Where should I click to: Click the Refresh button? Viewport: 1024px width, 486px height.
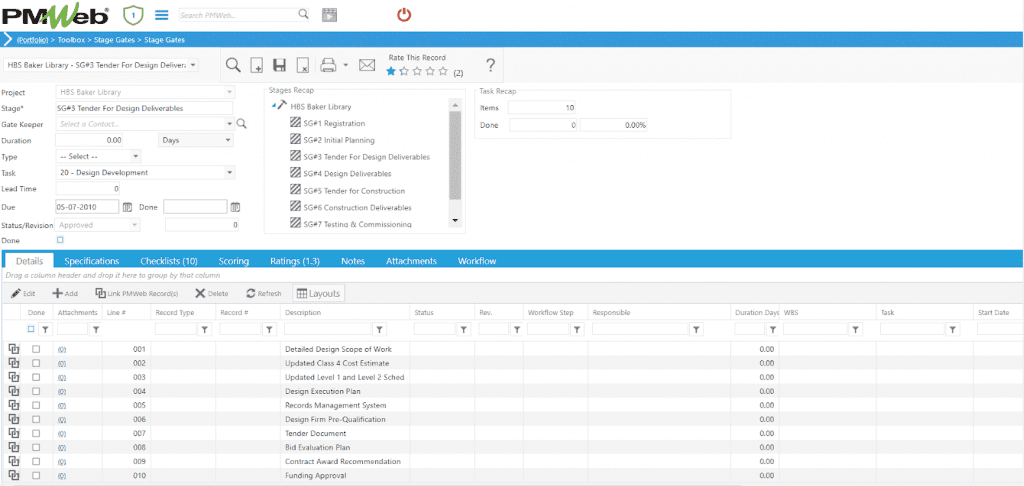263,293
